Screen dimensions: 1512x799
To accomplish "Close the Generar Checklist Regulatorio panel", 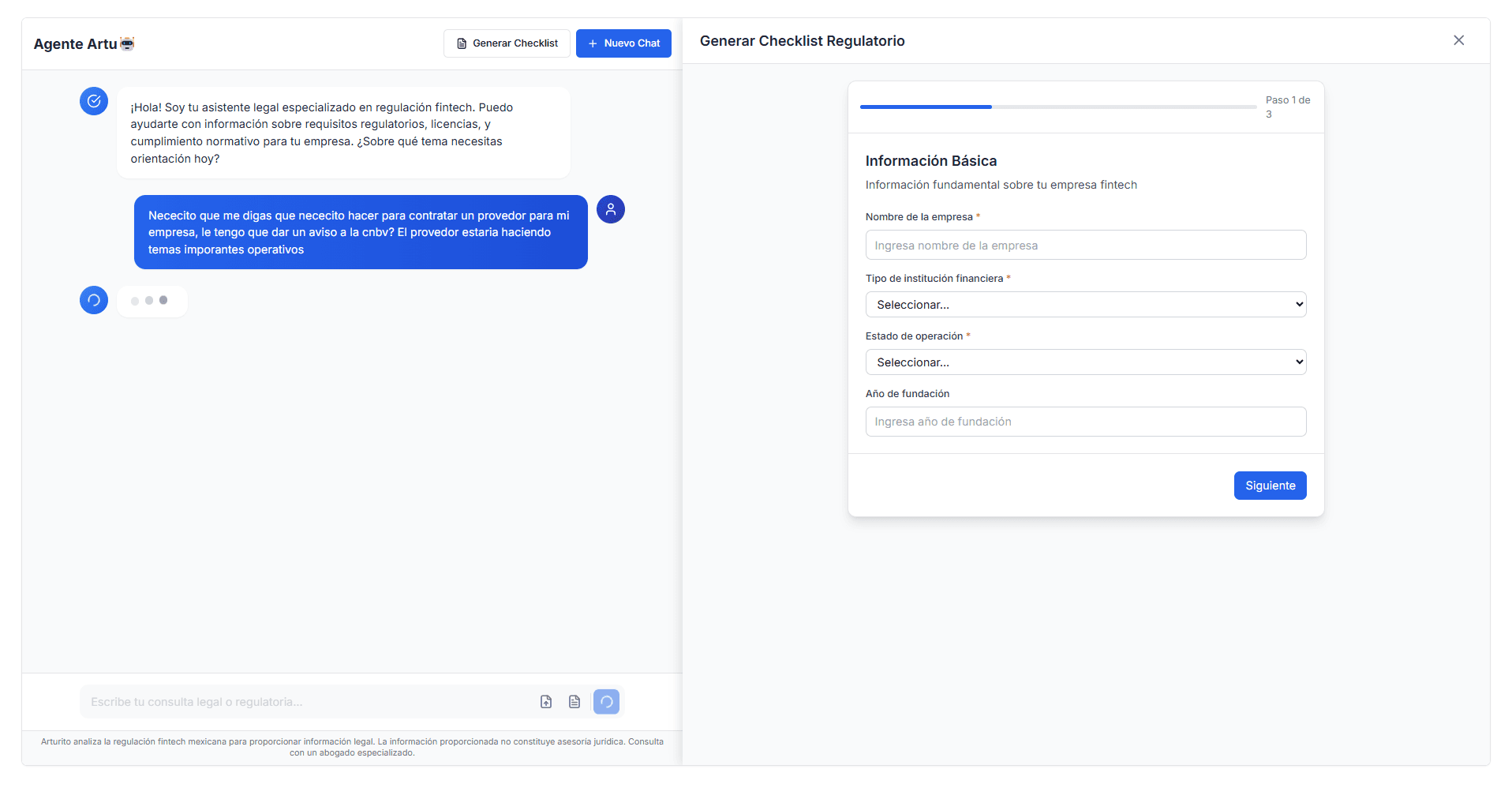I will pos(1458,40).
